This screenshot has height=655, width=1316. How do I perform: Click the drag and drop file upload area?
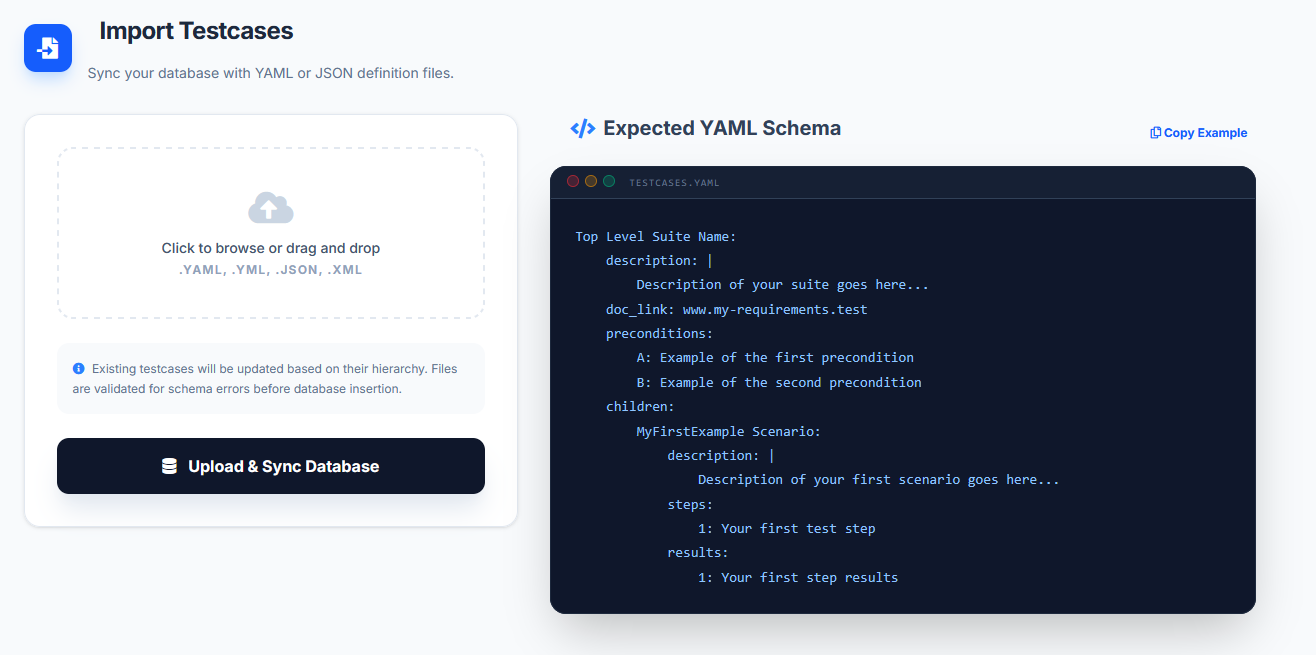coord(270,233)
